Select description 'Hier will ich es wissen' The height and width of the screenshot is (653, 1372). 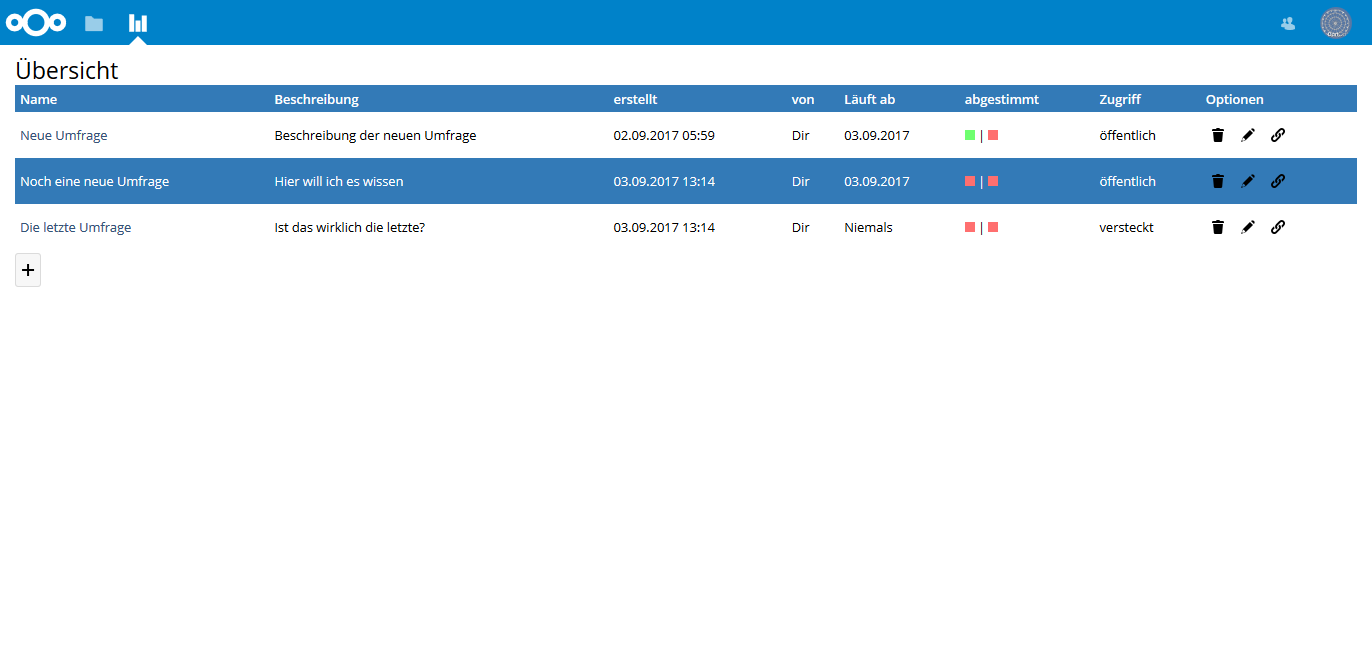(339, 181)
